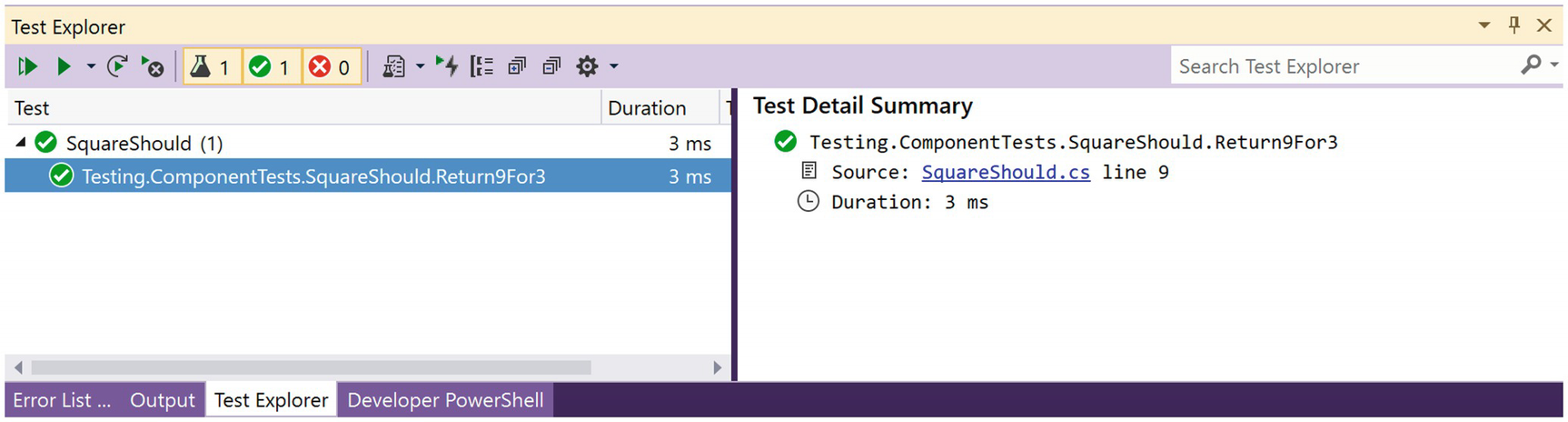The width and height of the screenshot is (1568, 422).
Task: Click the Group By icon
Action: click(481, 66)
